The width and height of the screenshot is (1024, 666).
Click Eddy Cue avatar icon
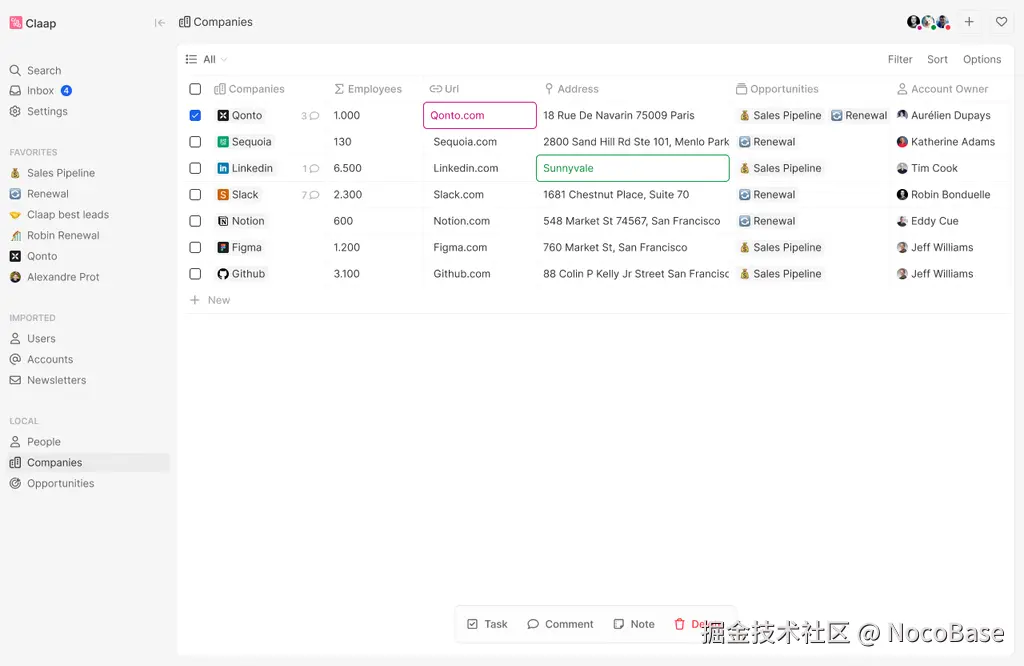click(902, 221)
